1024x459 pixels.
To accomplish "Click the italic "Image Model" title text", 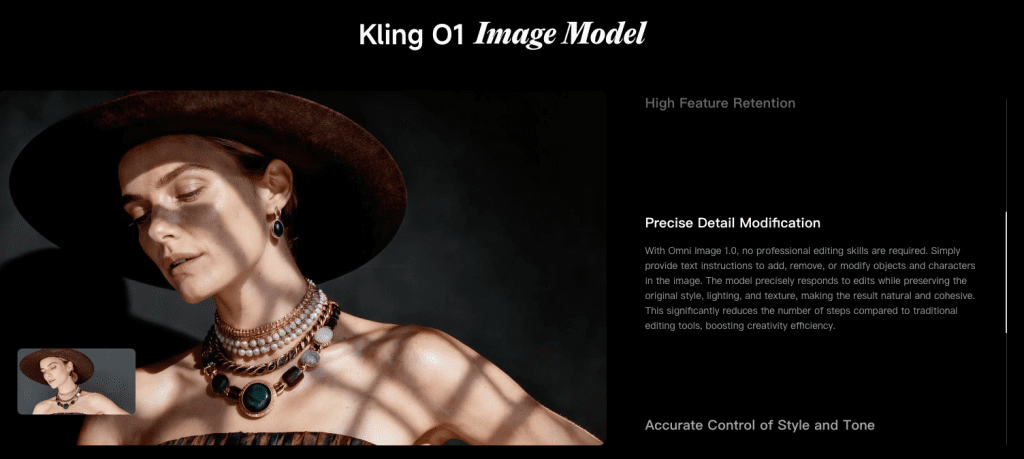I will click(560, 35).
